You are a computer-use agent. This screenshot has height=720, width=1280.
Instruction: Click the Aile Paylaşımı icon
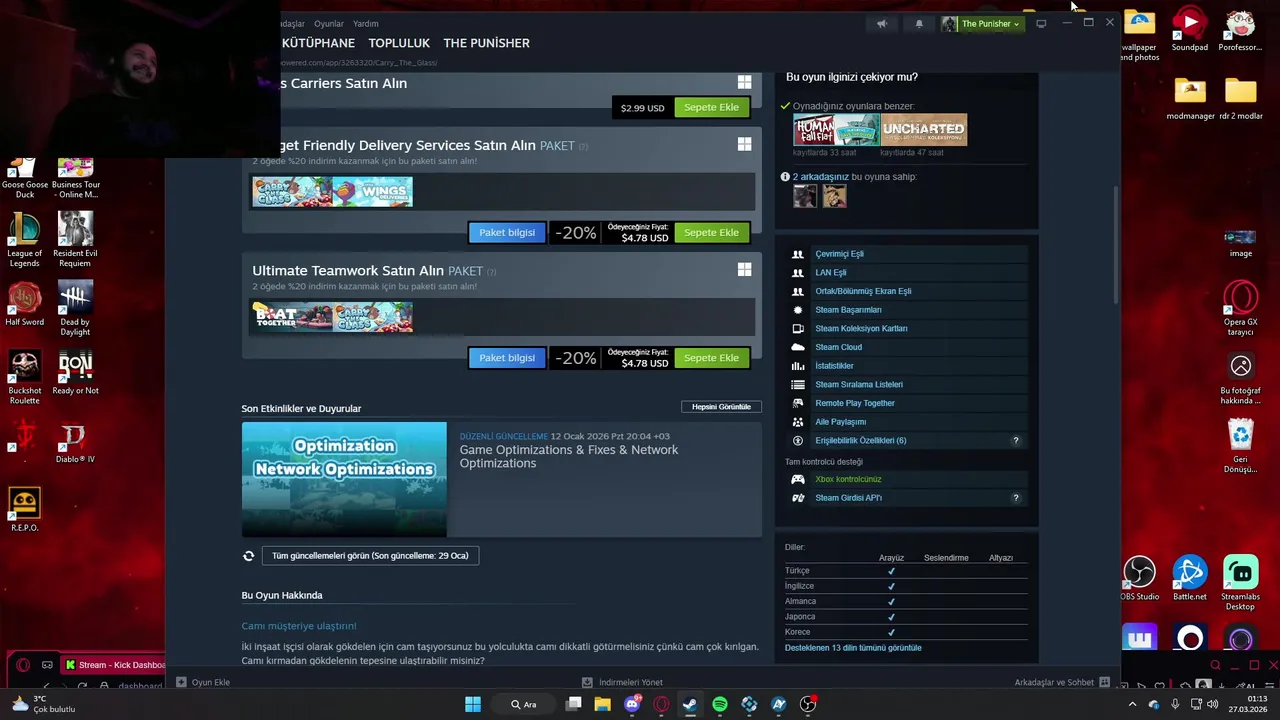797,422
